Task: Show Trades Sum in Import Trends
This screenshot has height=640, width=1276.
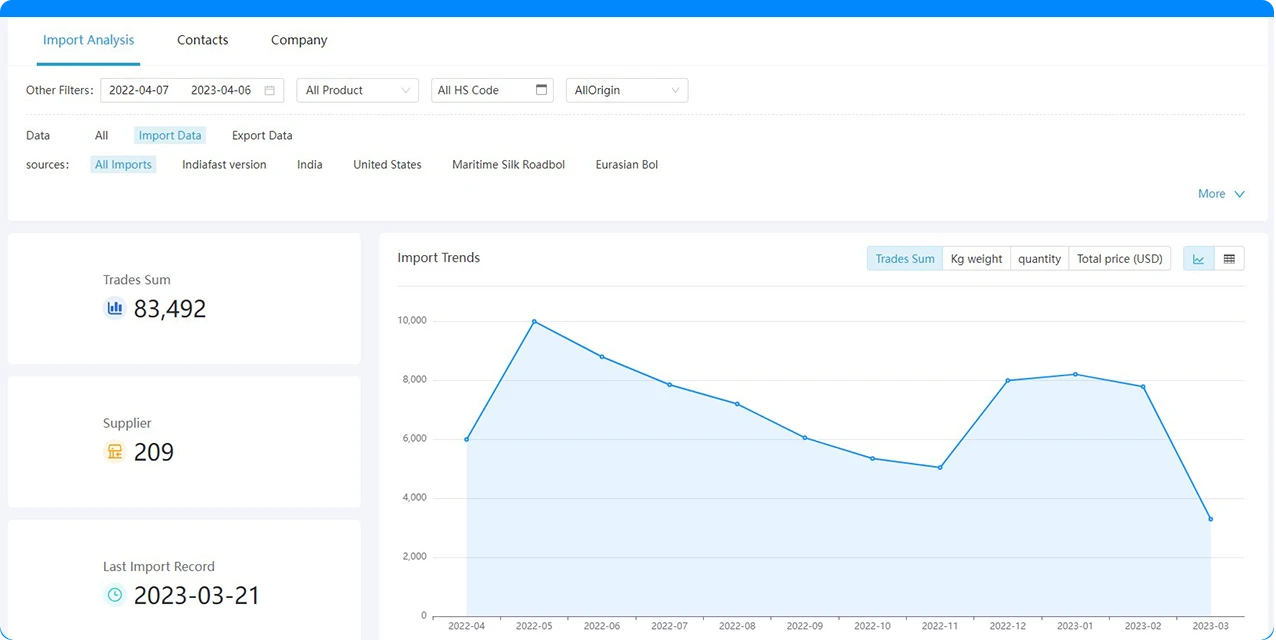Action: [905, 258]
